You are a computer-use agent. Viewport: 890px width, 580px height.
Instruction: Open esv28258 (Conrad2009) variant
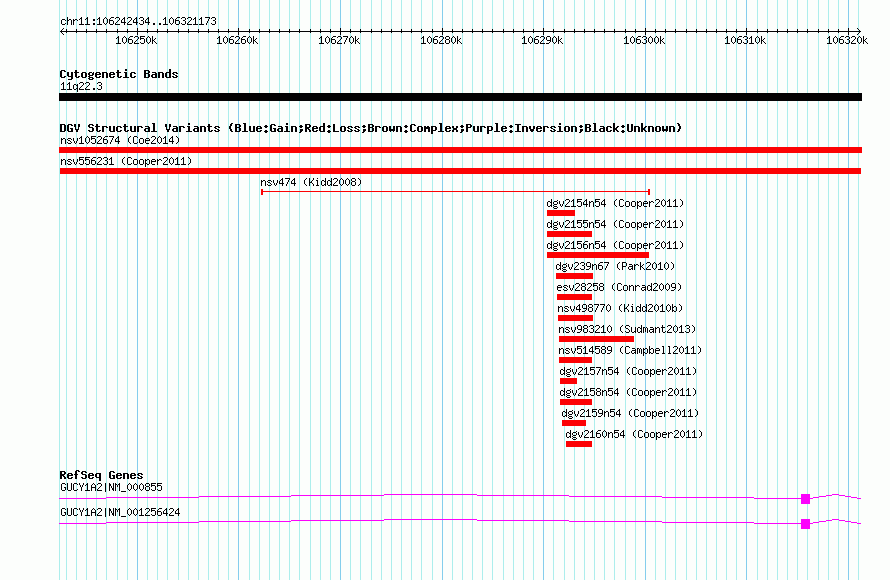pos(619,287)
